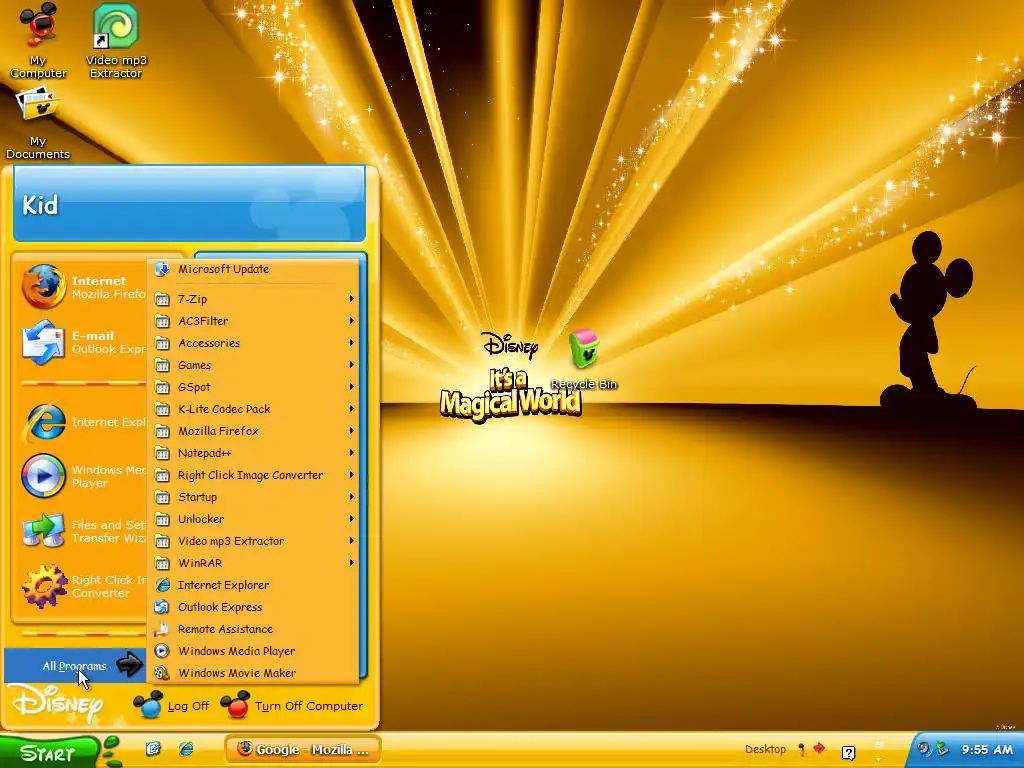Select Mozilla Firefox folder label in list
This screenshot has width=1024, height=768.
(218, 431)
